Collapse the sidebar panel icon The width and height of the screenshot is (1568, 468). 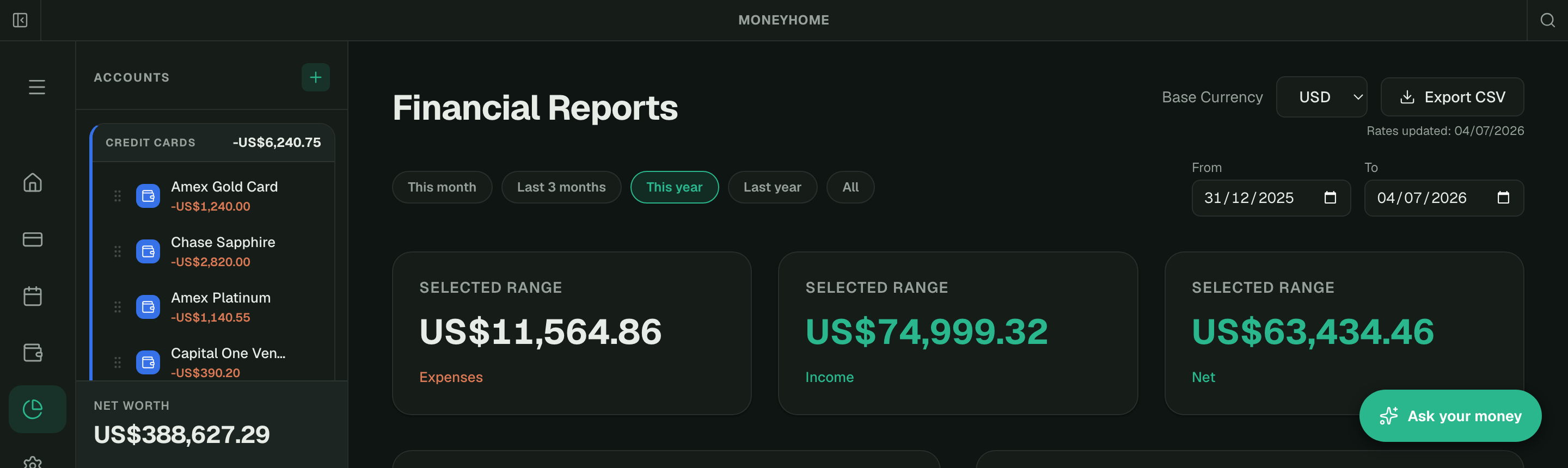coord(20,20)
